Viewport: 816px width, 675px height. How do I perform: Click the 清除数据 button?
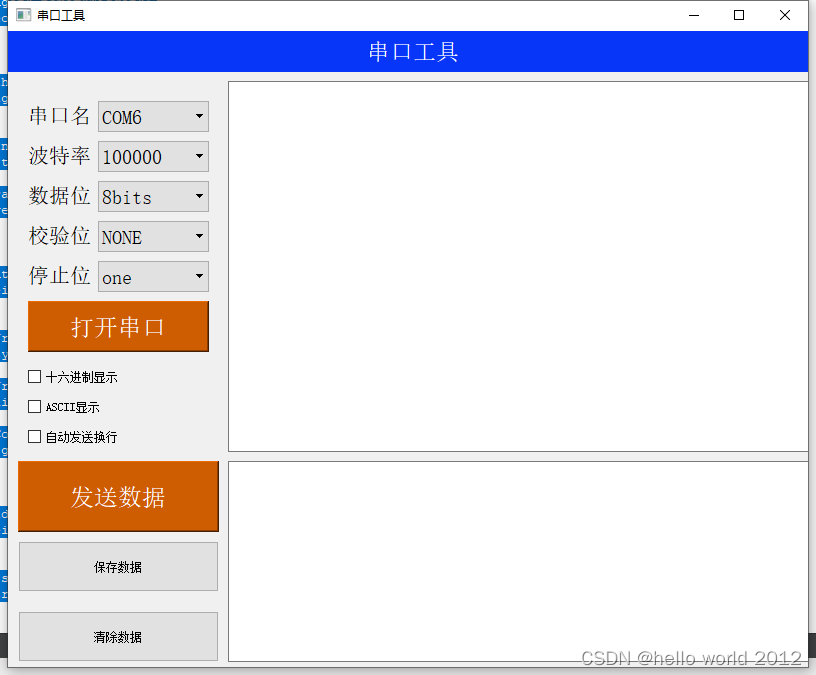click(118, 636)
